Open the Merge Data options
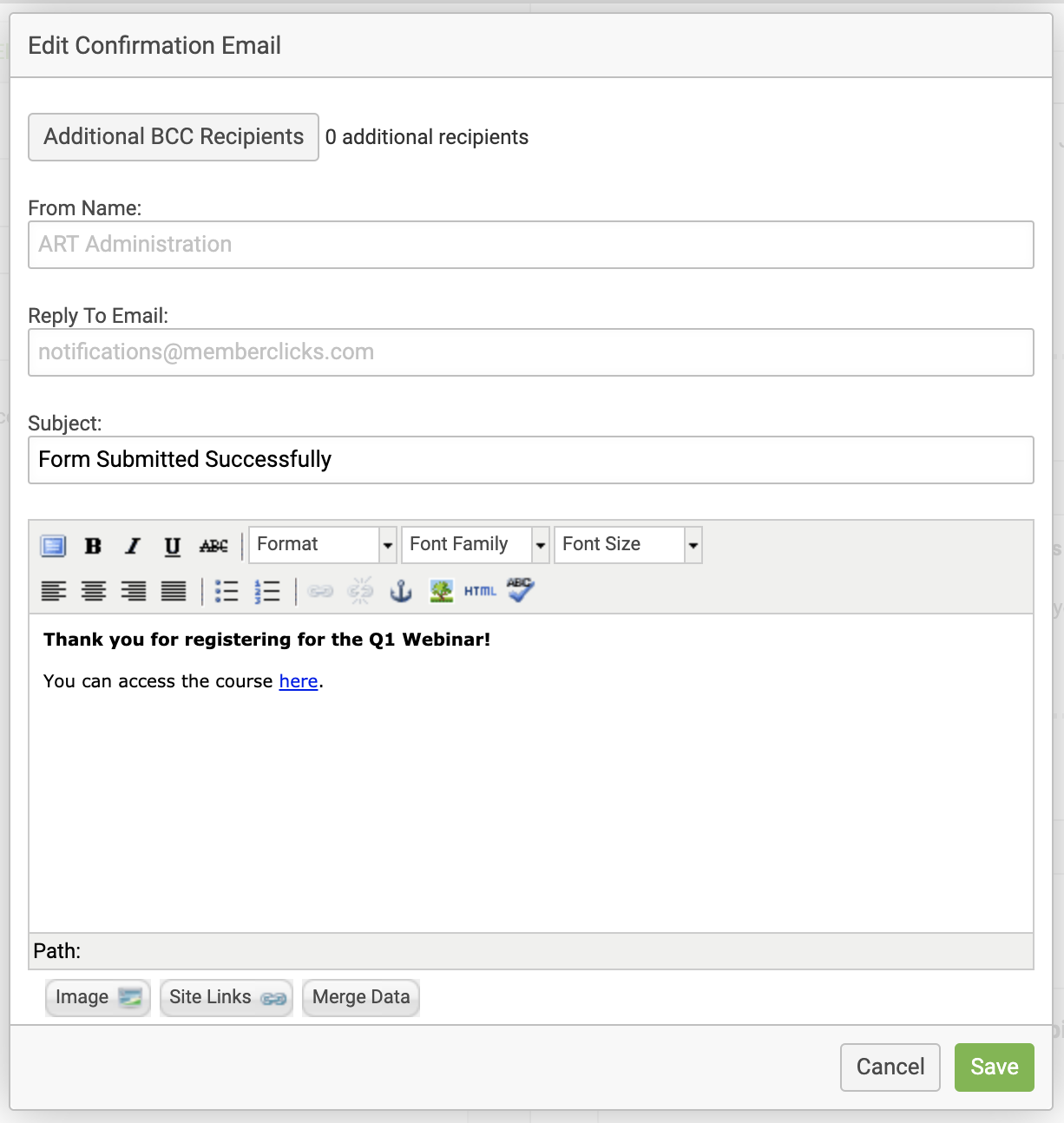This screenshot has height=1123, width=1064. [361, 997]
